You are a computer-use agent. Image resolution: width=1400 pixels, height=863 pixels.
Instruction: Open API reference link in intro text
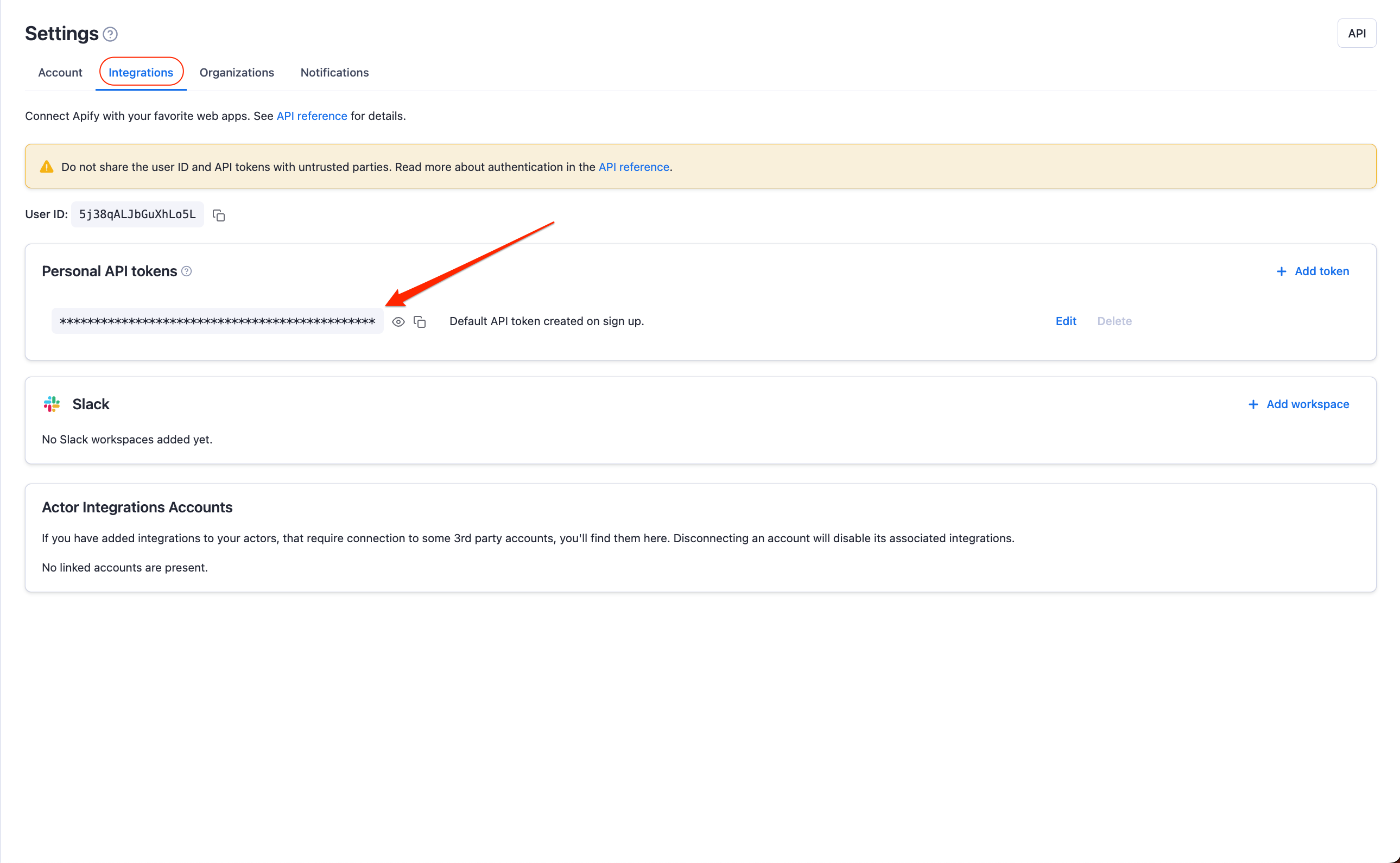[x=312, y=116]
